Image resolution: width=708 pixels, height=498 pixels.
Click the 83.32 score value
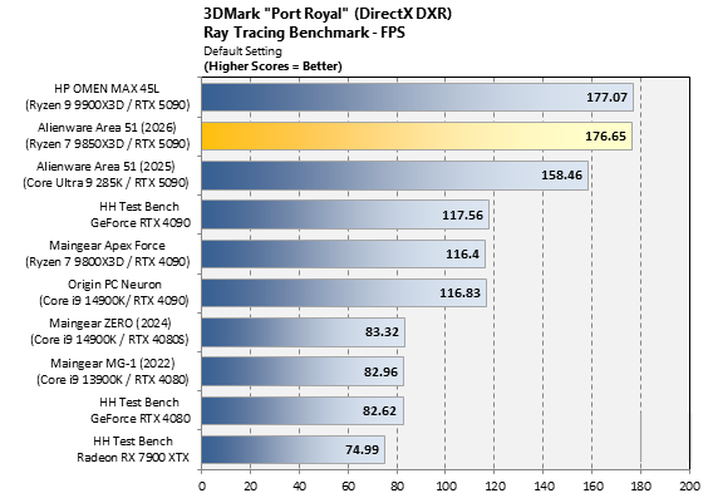382,332
